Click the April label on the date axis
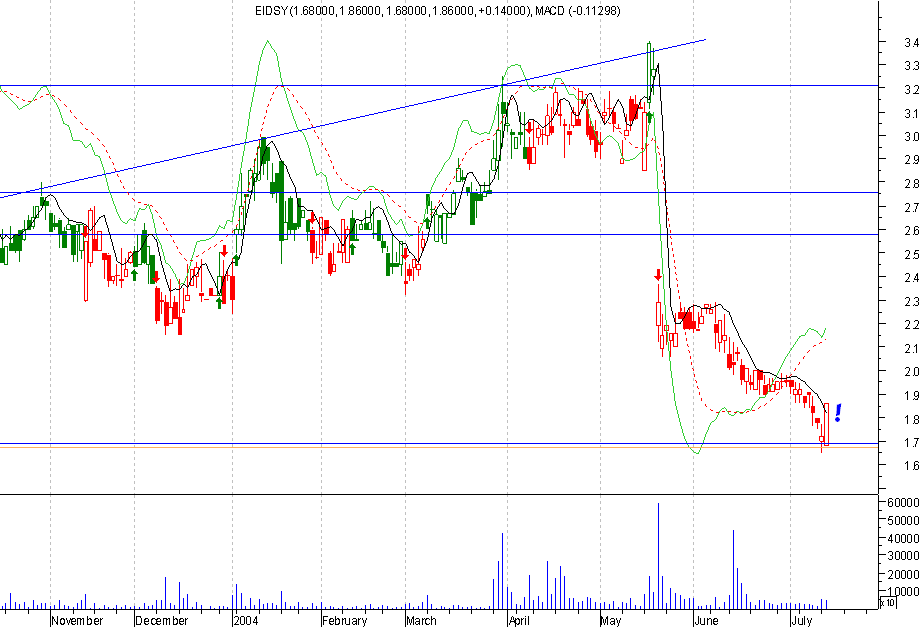The width and height of the screenshot is (923, 627). [519, 621]
